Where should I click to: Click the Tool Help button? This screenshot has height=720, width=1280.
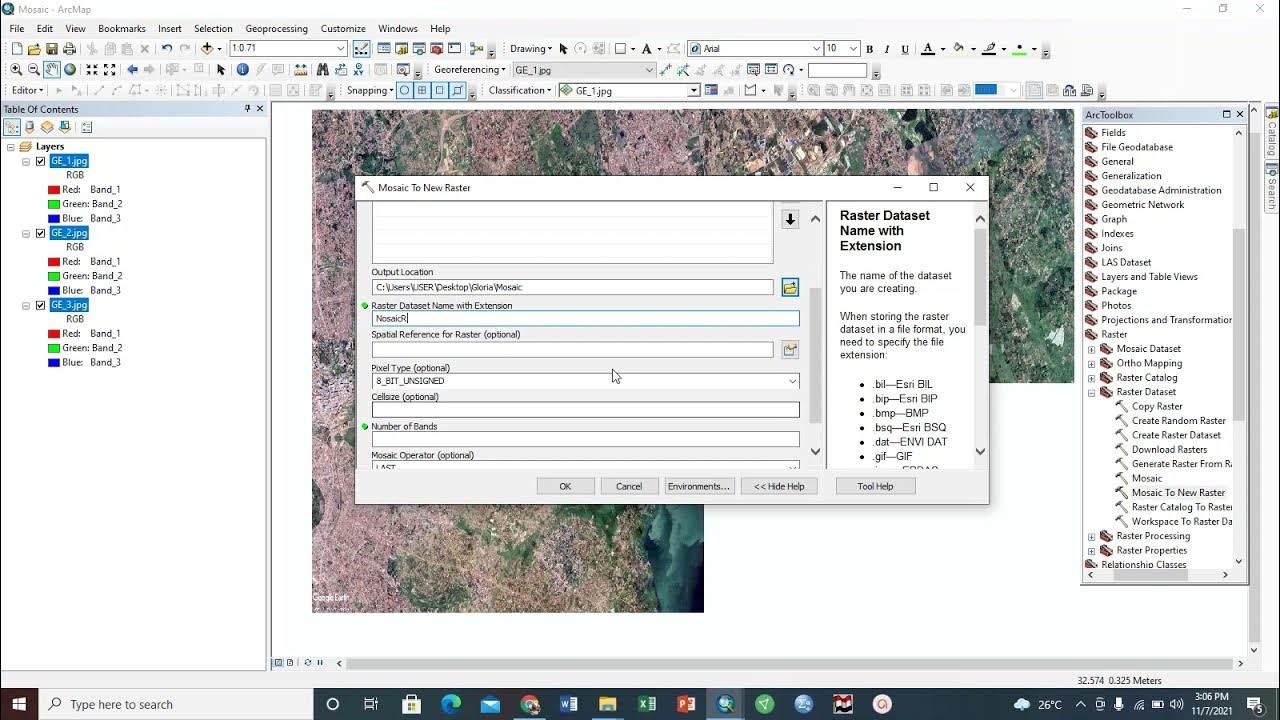click(x=875, y=486)
